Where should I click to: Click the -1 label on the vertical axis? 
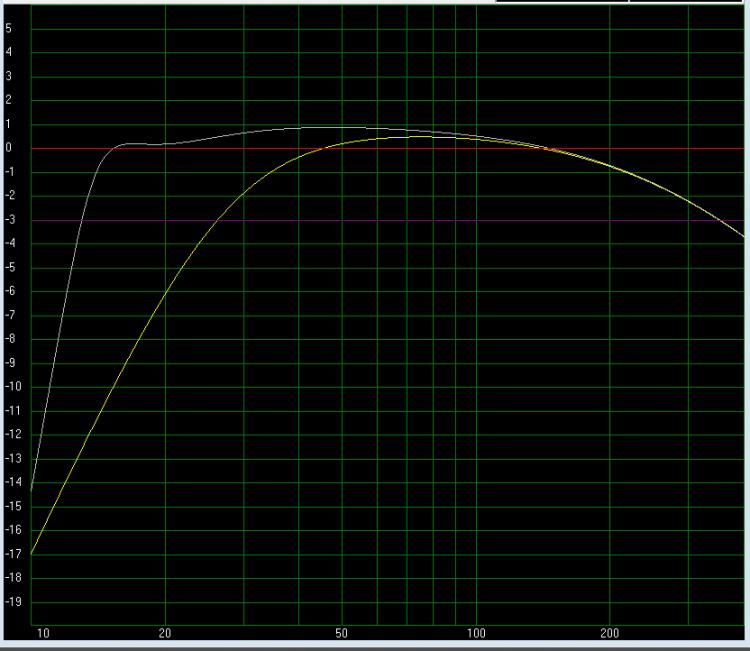(x=10, y=171)
